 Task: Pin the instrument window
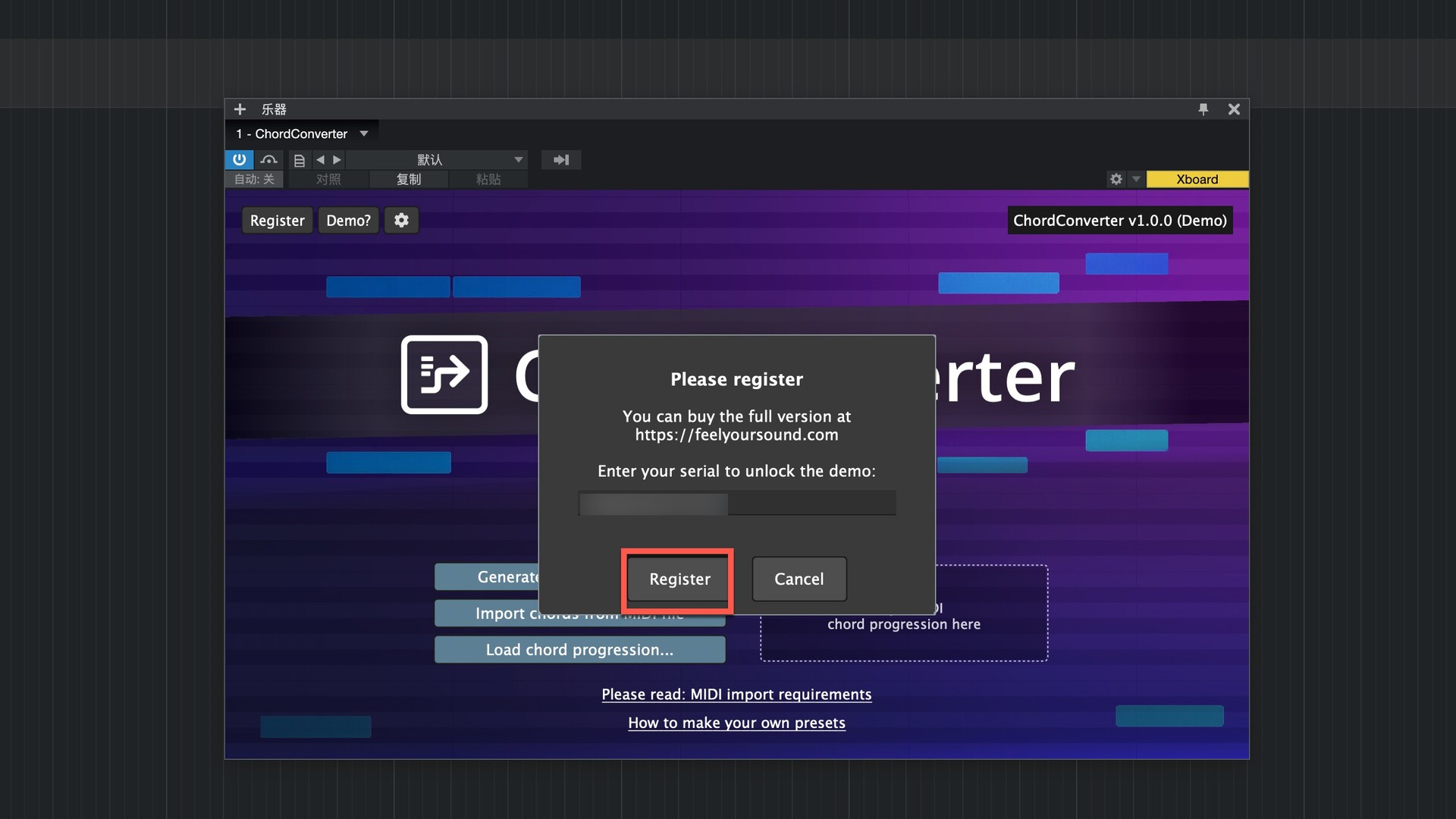point(1203,109)
